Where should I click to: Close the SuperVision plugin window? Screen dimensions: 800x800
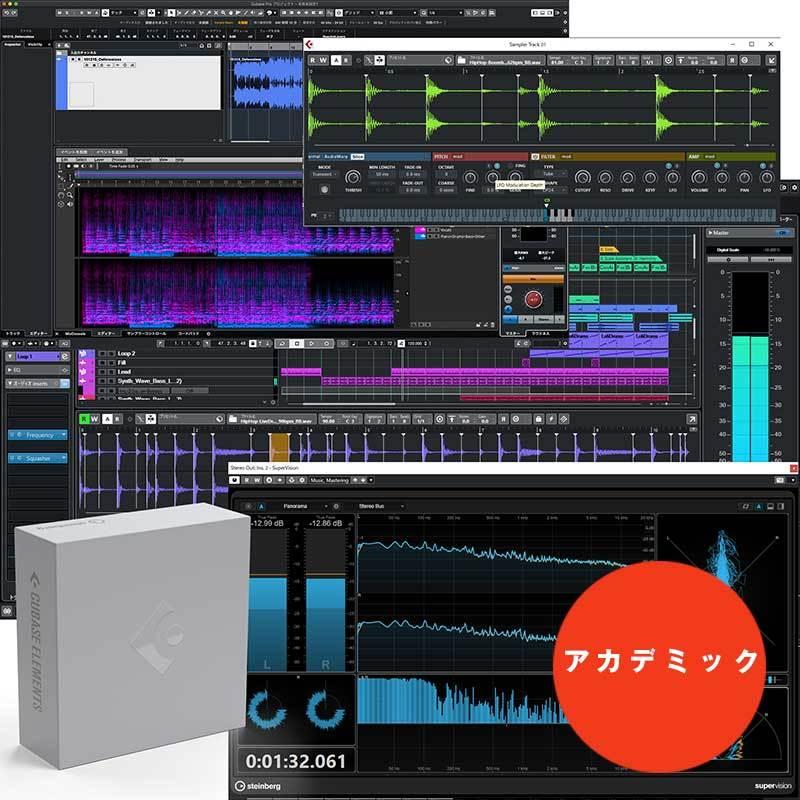pyautogui.click(x=794, y=468)
